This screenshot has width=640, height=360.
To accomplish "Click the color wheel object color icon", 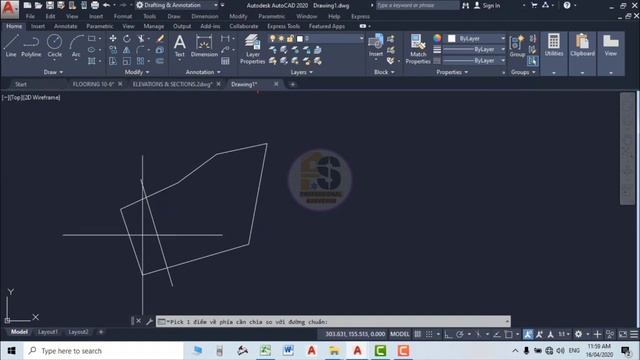I will (437, 38).
